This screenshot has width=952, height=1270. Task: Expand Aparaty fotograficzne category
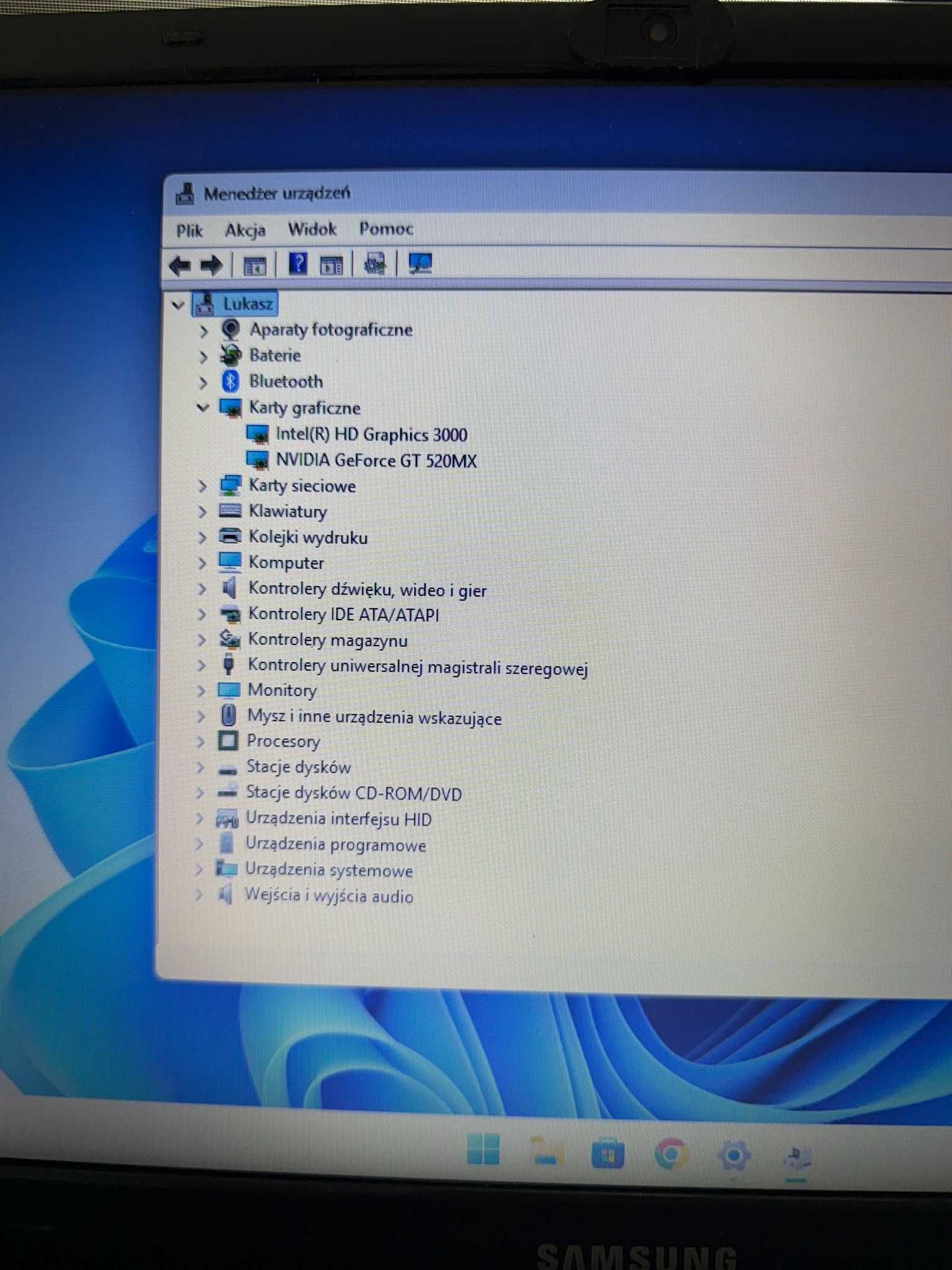click(203, 331)
